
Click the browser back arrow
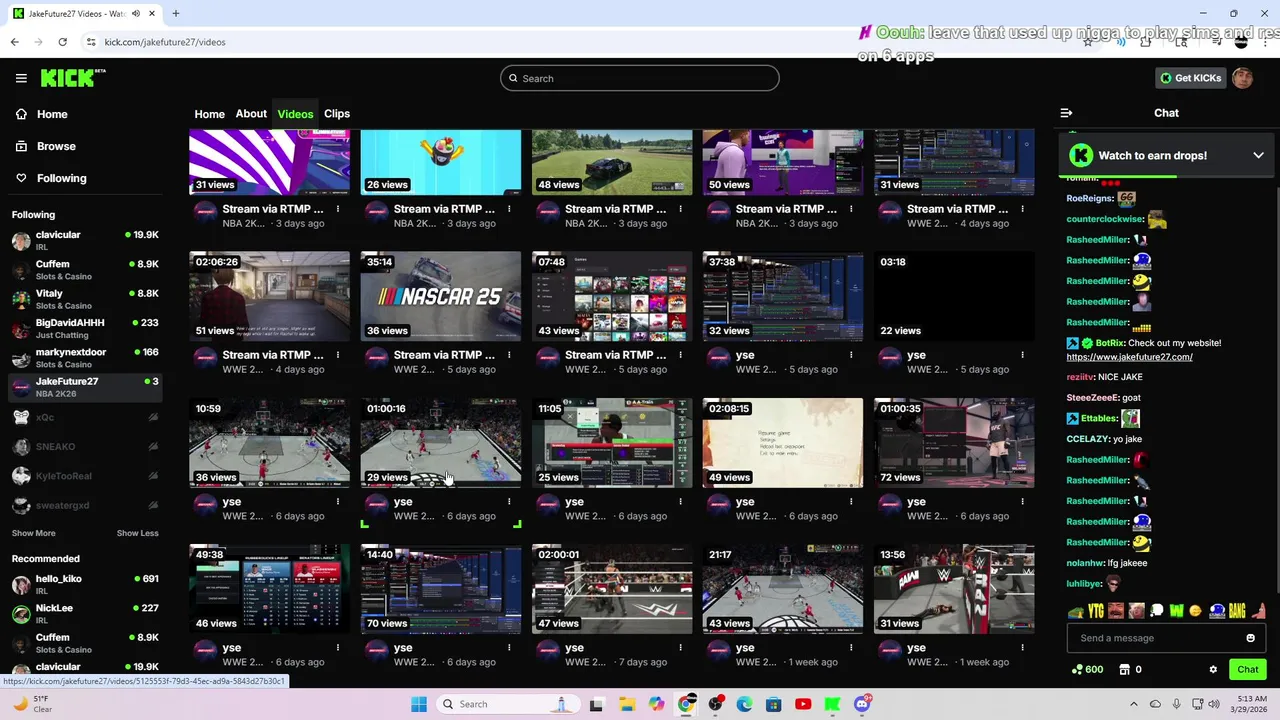click(14, 42)
